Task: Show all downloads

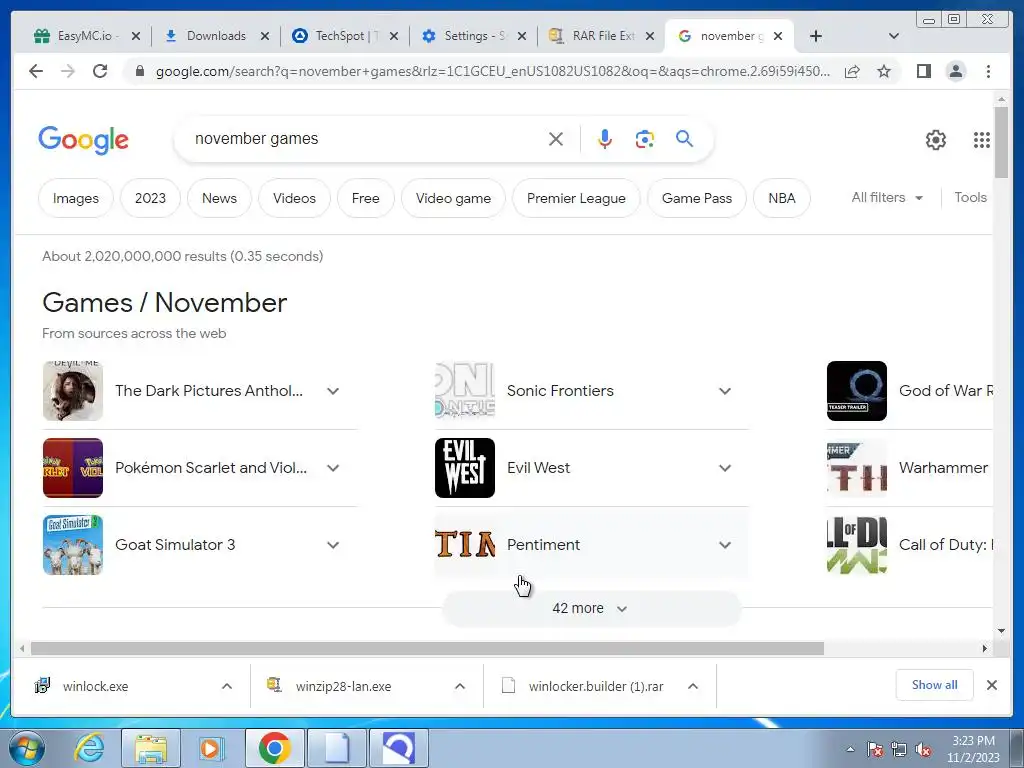Action: (935, 685)
